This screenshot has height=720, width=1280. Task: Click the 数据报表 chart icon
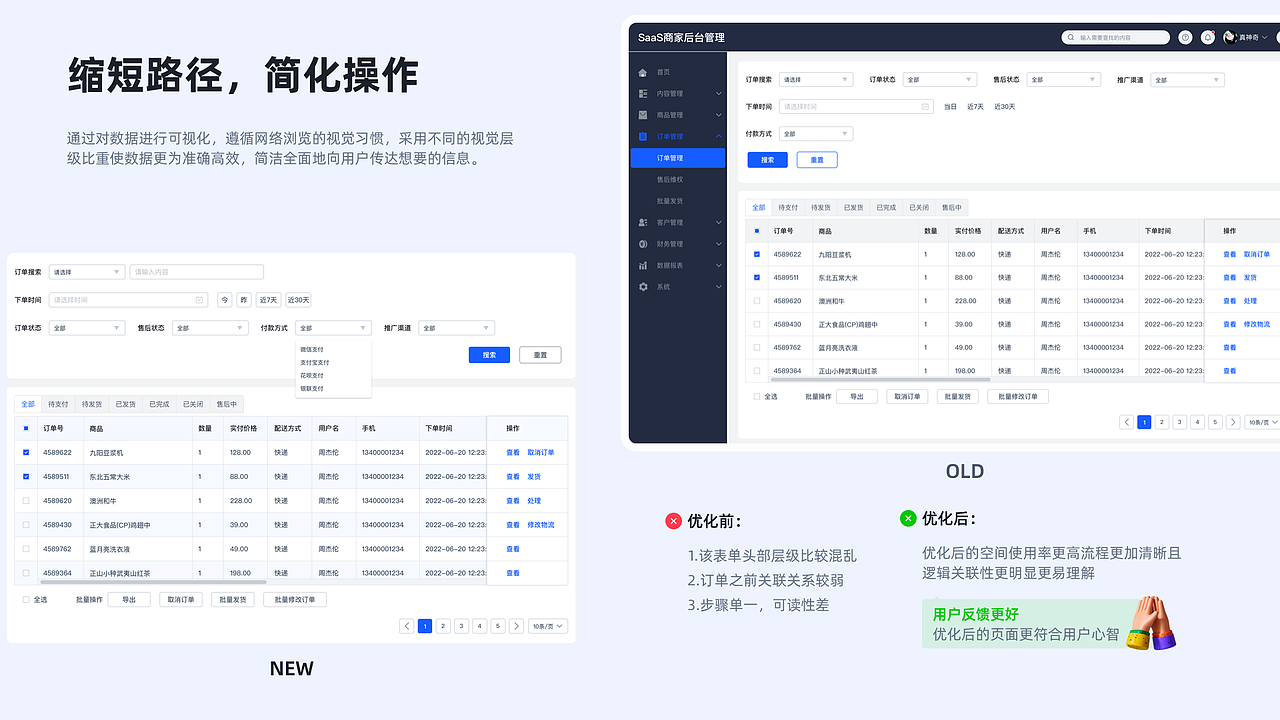643,265
